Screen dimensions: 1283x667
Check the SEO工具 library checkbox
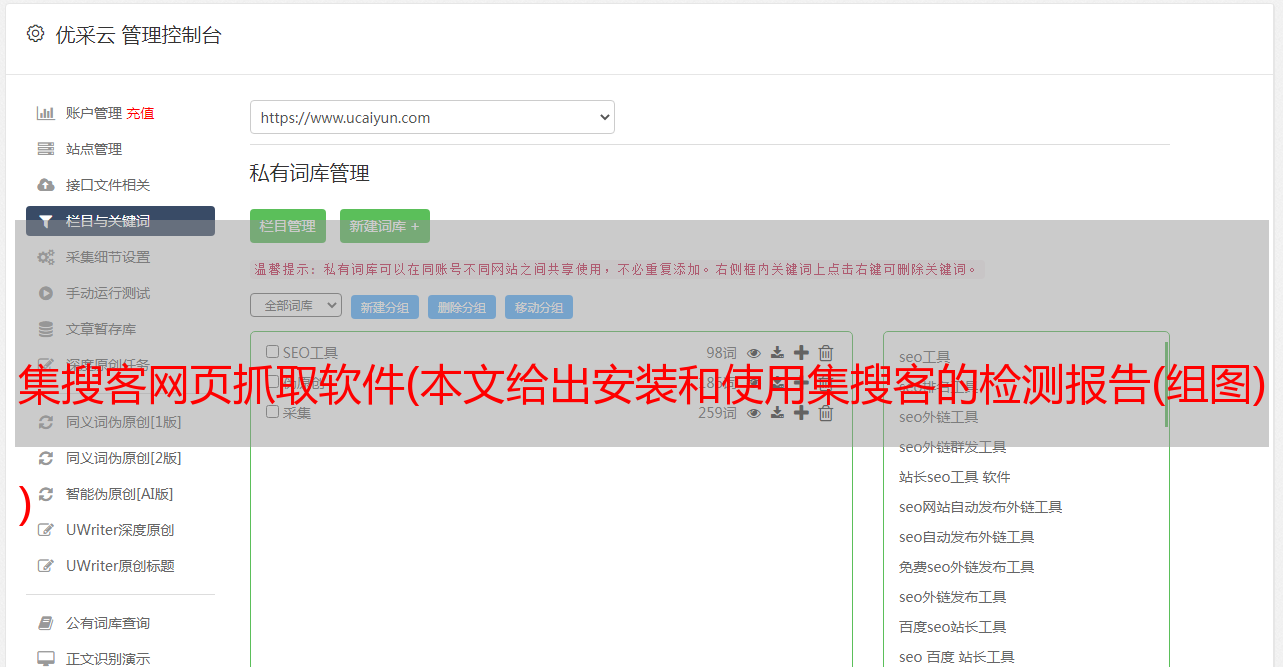[x=272, y=352]
